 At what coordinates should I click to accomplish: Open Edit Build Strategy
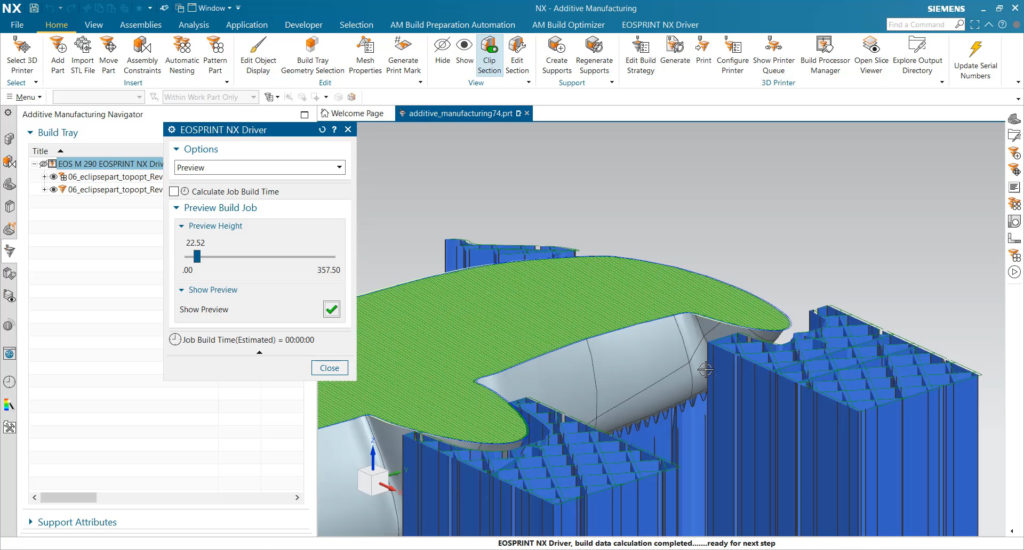(640, 55)
